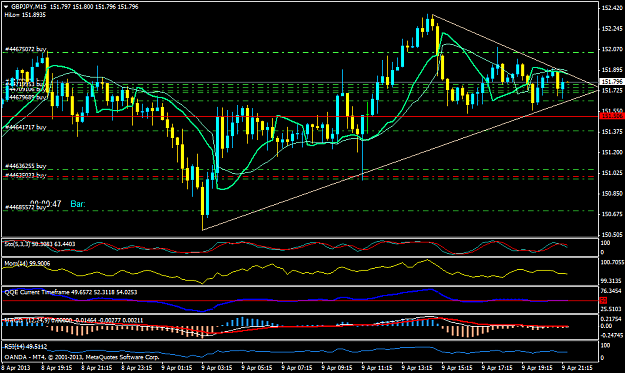Click the 150.850 price axis label
This screenshot has width=625, height=373.
(612, 193)
